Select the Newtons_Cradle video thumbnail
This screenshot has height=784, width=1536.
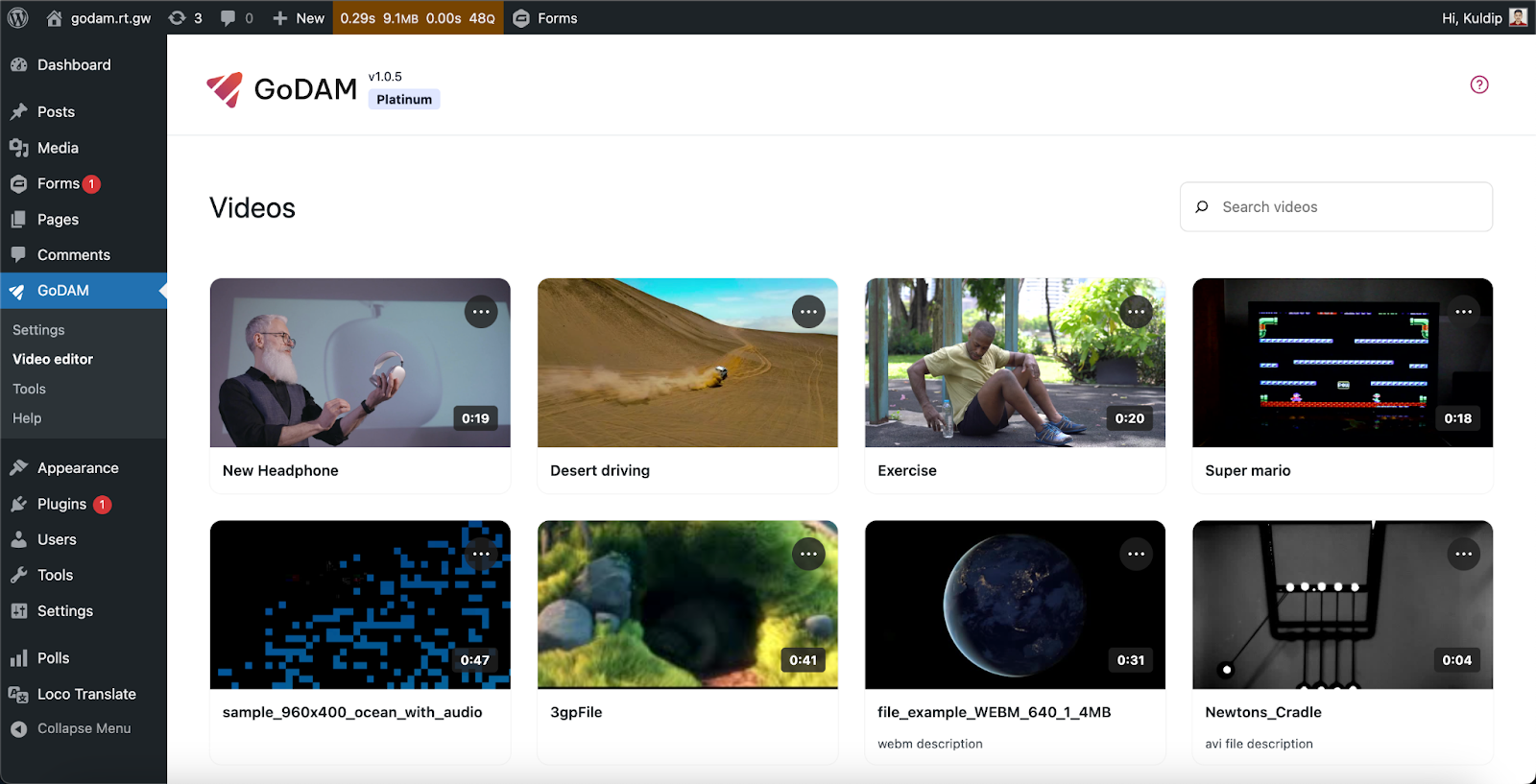[x=1342, y=605]
